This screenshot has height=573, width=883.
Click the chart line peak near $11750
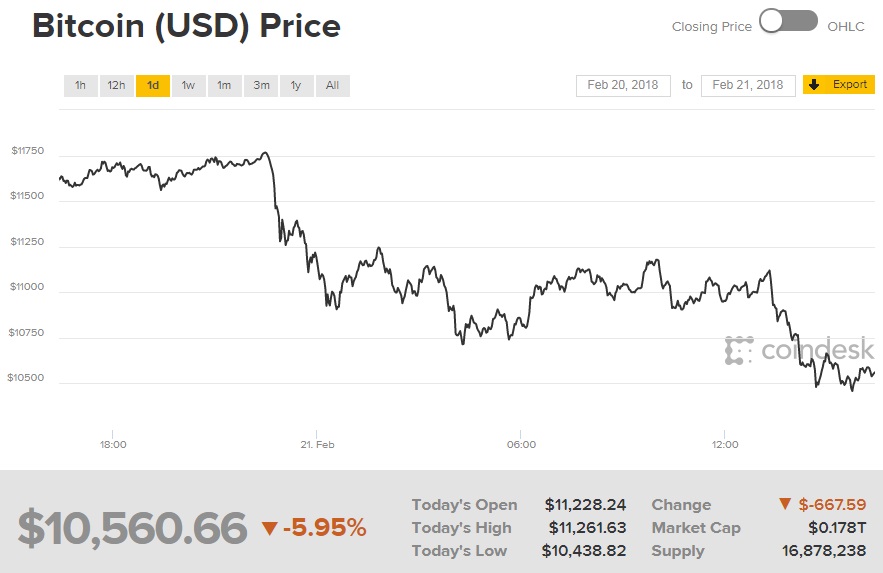click(x=265, y=153)
